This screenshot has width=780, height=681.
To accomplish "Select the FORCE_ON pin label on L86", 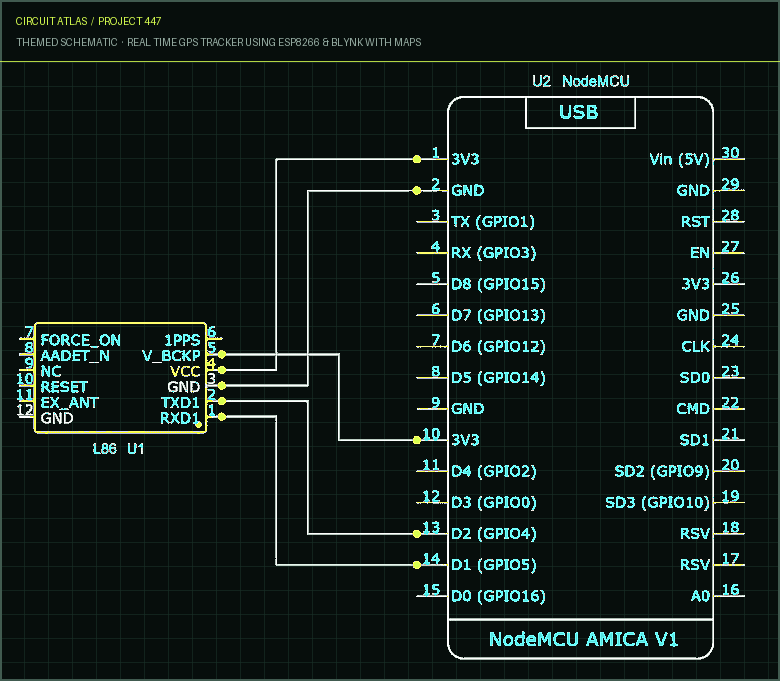I will pyautogui.click(x=81, y=340).
